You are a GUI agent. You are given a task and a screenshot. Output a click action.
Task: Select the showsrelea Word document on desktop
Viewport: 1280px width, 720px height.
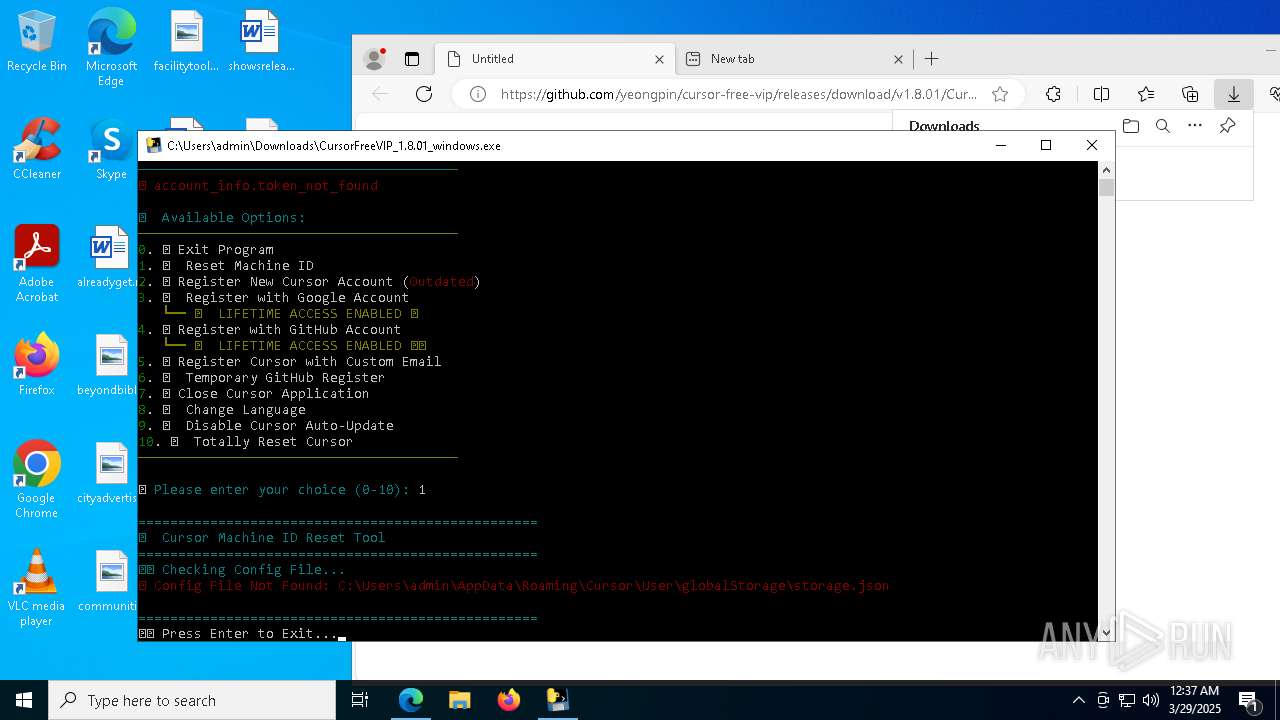pyautogui.click(x=260, y=42)
